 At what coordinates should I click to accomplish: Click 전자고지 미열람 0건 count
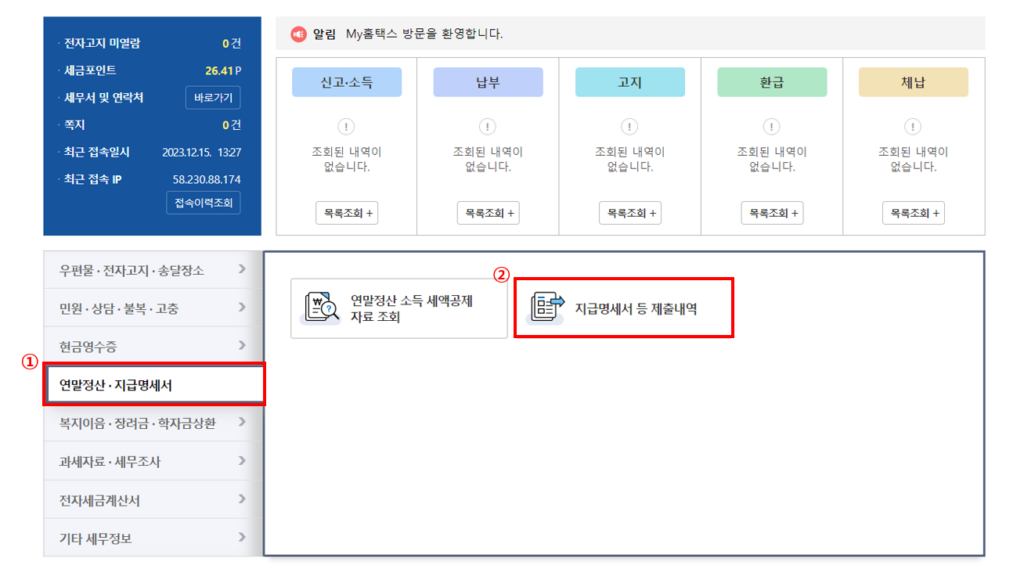click(231, 43)
